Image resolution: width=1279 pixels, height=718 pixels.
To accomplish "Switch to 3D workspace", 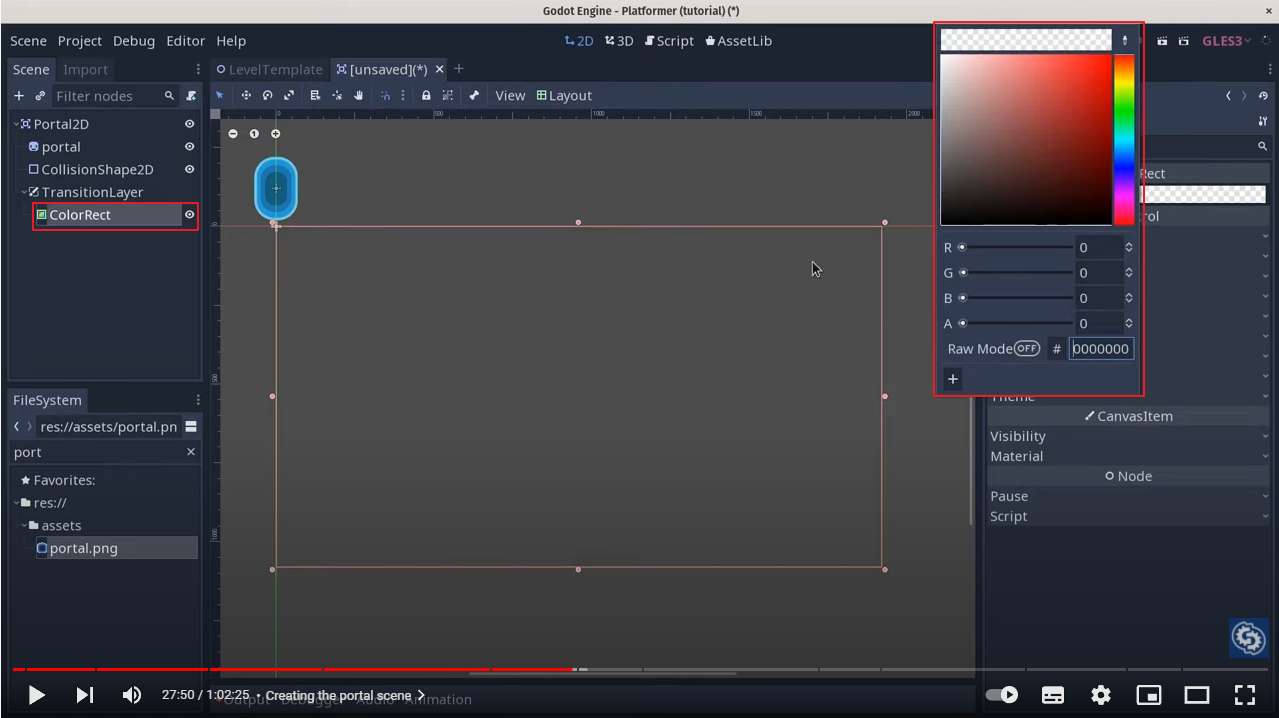I will tap(619, 41).
